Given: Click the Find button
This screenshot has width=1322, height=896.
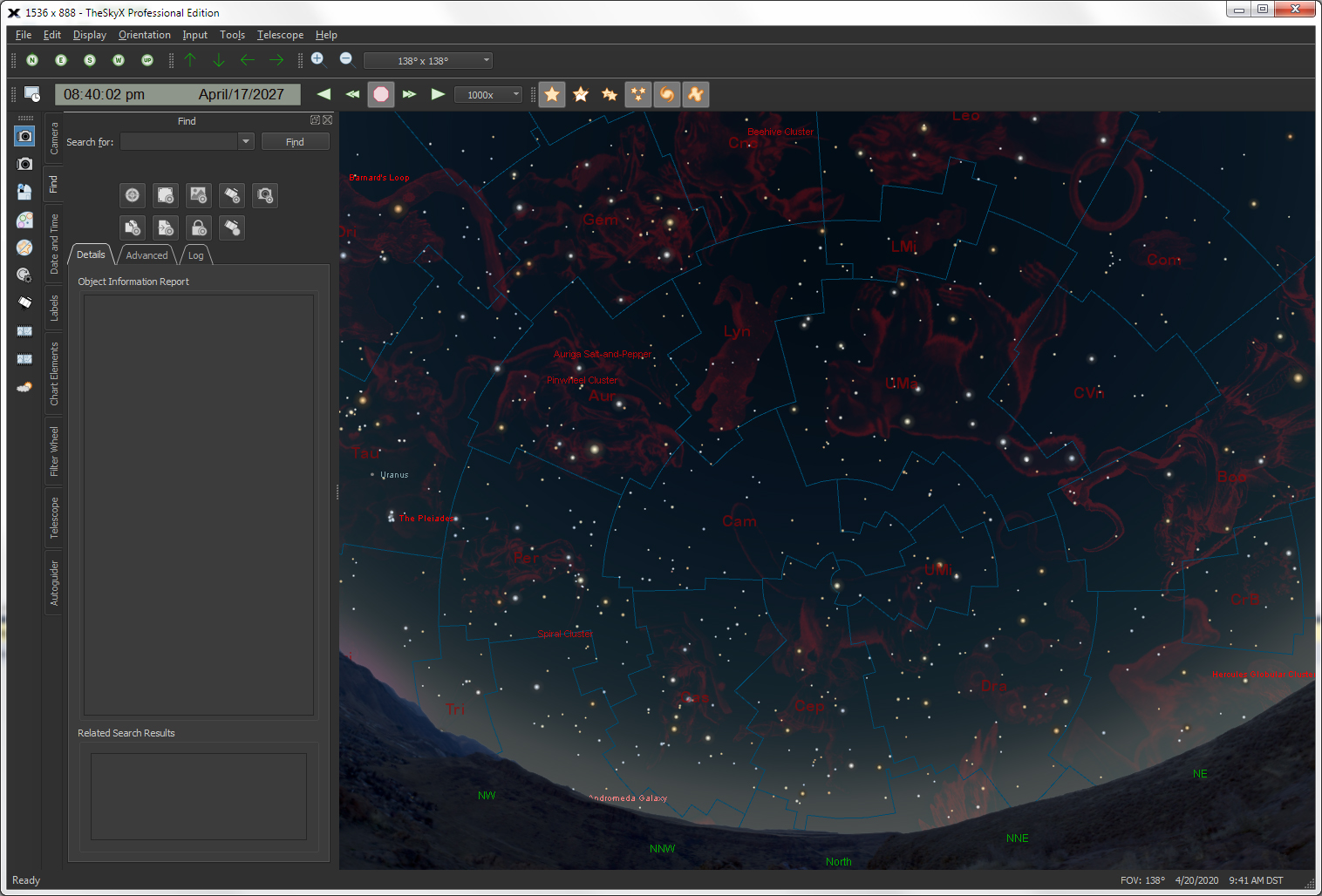Looking at the screenshot, I should pyautogui.click(x=296, y=141).
